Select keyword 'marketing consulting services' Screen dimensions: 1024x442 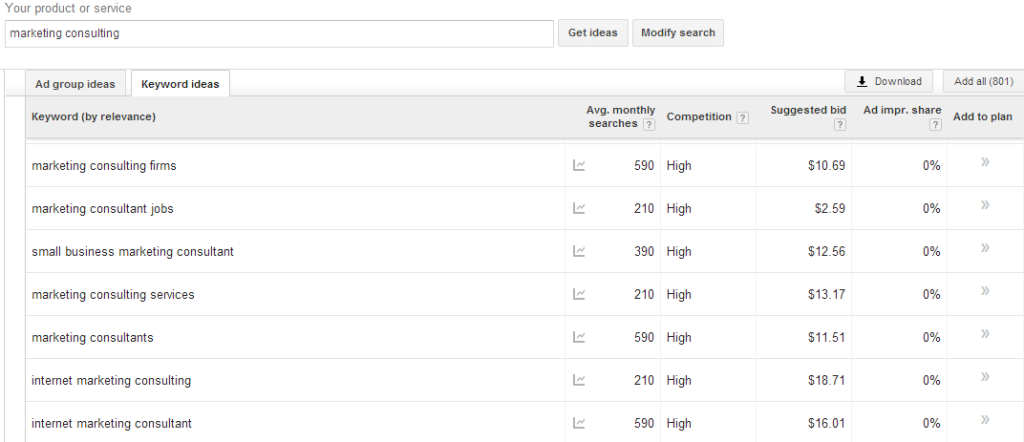point(113,295)
